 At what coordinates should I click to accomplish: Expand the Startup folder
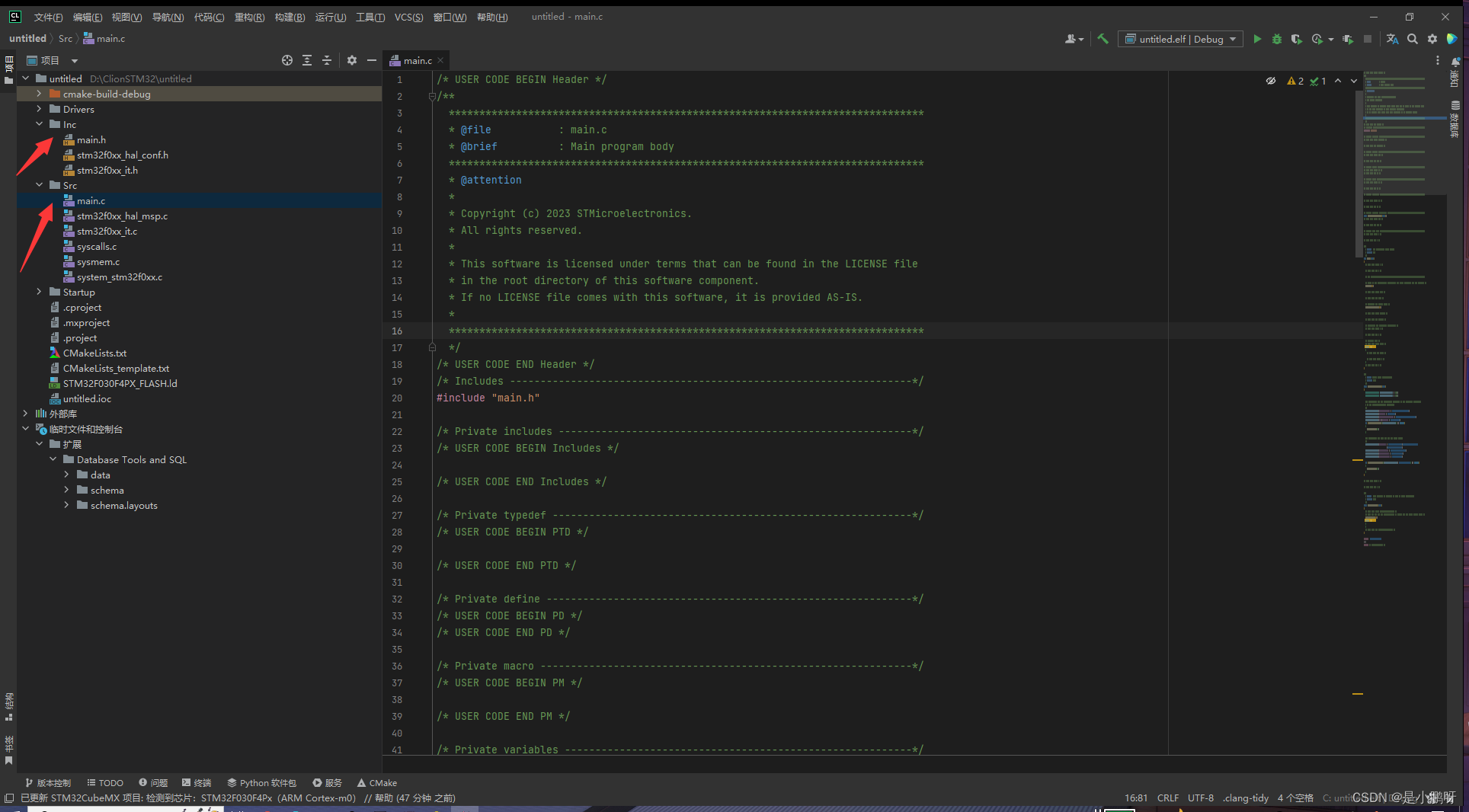pos(39,292)
